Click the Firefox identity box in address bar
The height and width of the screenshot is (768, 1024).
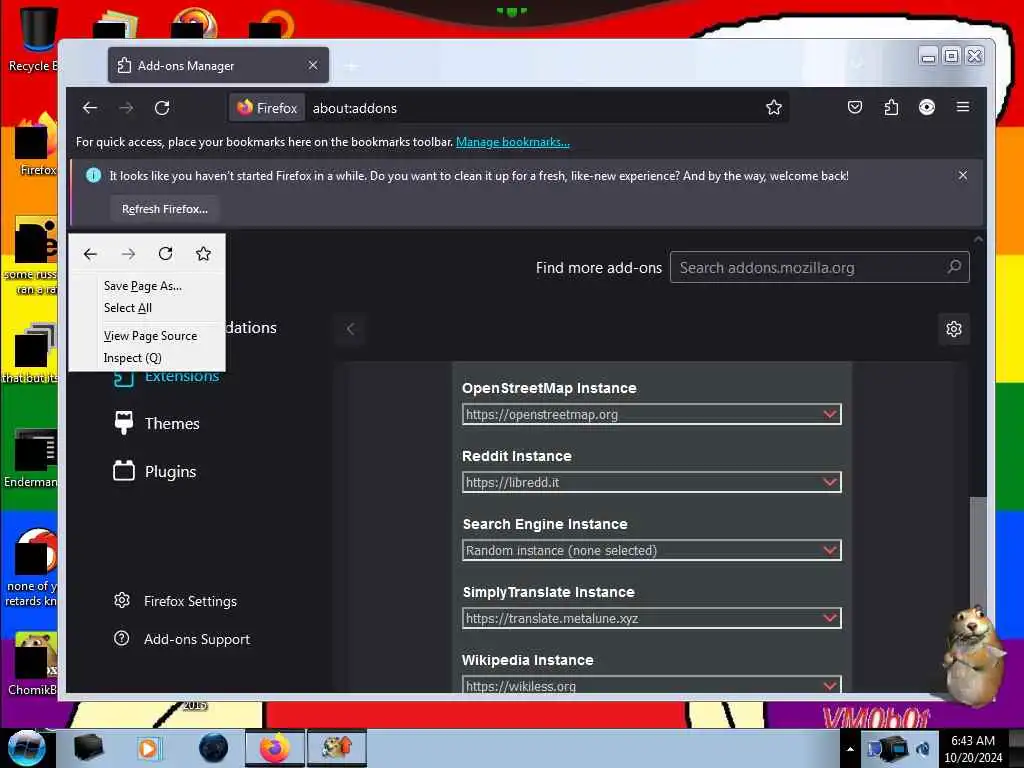pyautogui.click(x=267, y=108)
